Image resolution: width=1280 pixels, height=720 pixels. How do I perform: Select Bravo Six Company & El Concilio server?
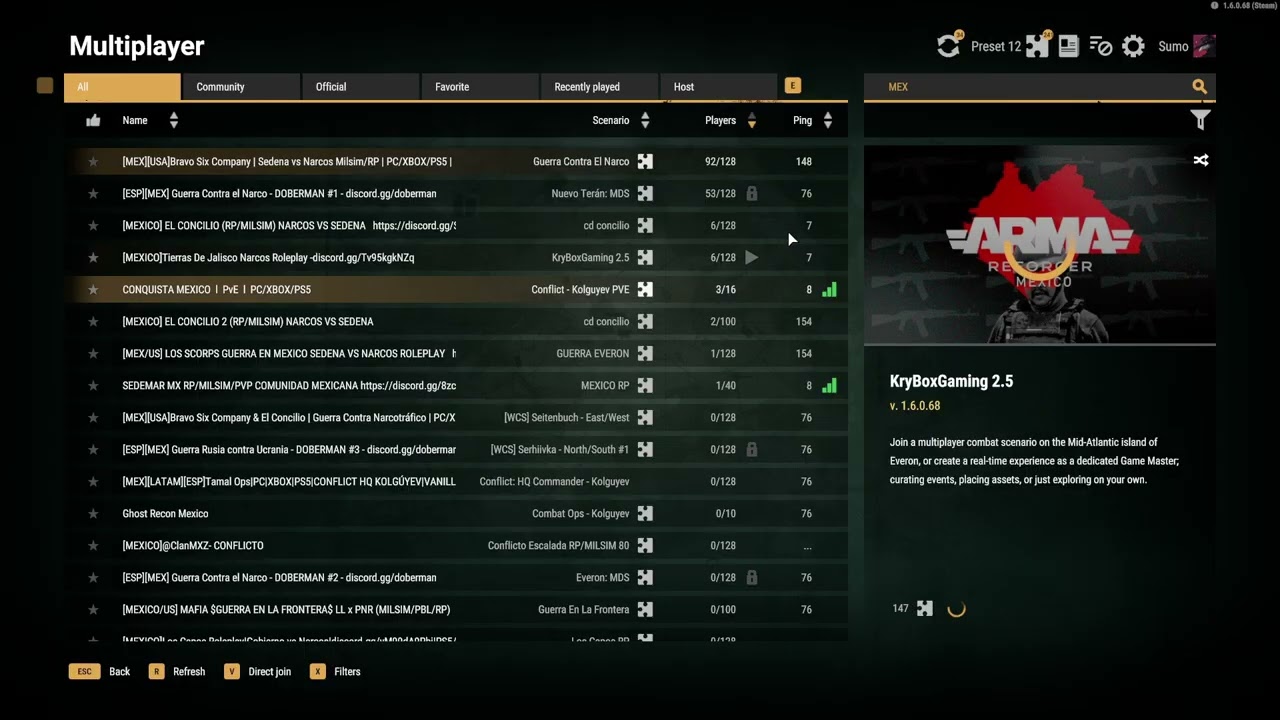[x=456, y=417]
